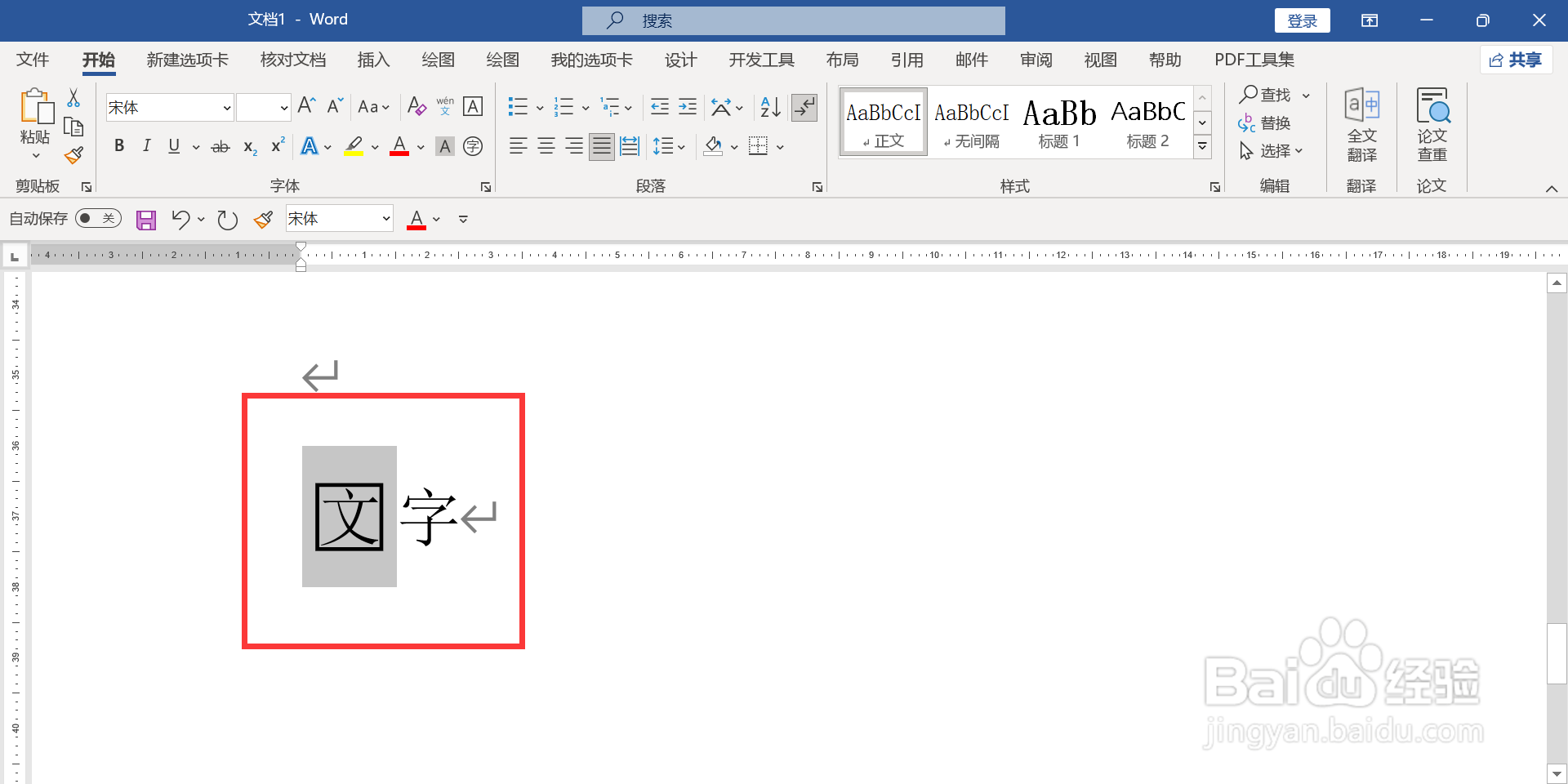Click the Format Painter brush in ribbon
Screen dimensions: 1568x784
pyautogui.click(x=73, y=154)
